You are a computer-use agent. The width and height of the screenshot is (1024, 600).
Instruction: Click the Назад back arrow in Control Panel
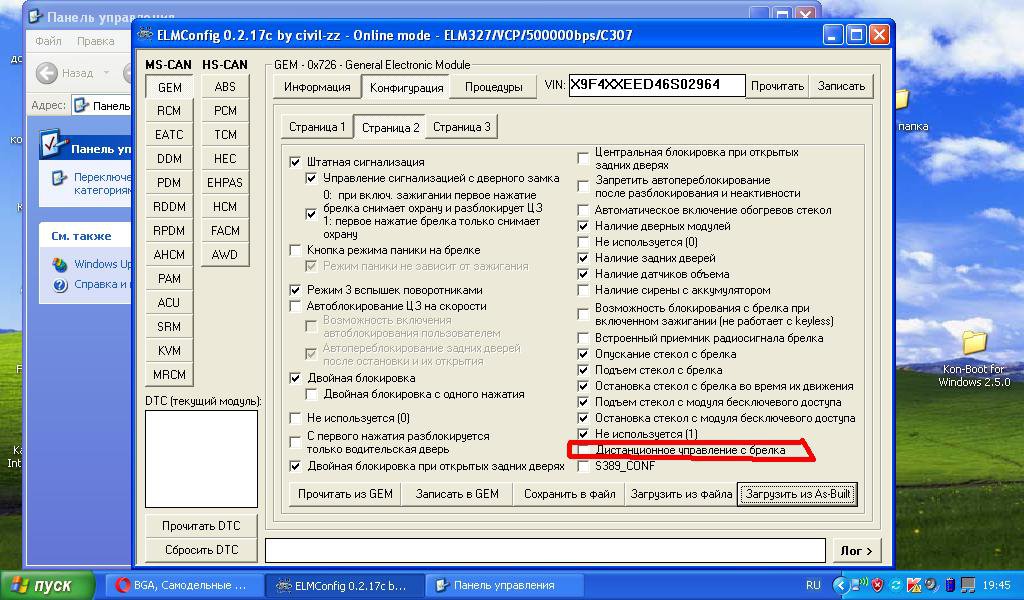click(46, 72)
